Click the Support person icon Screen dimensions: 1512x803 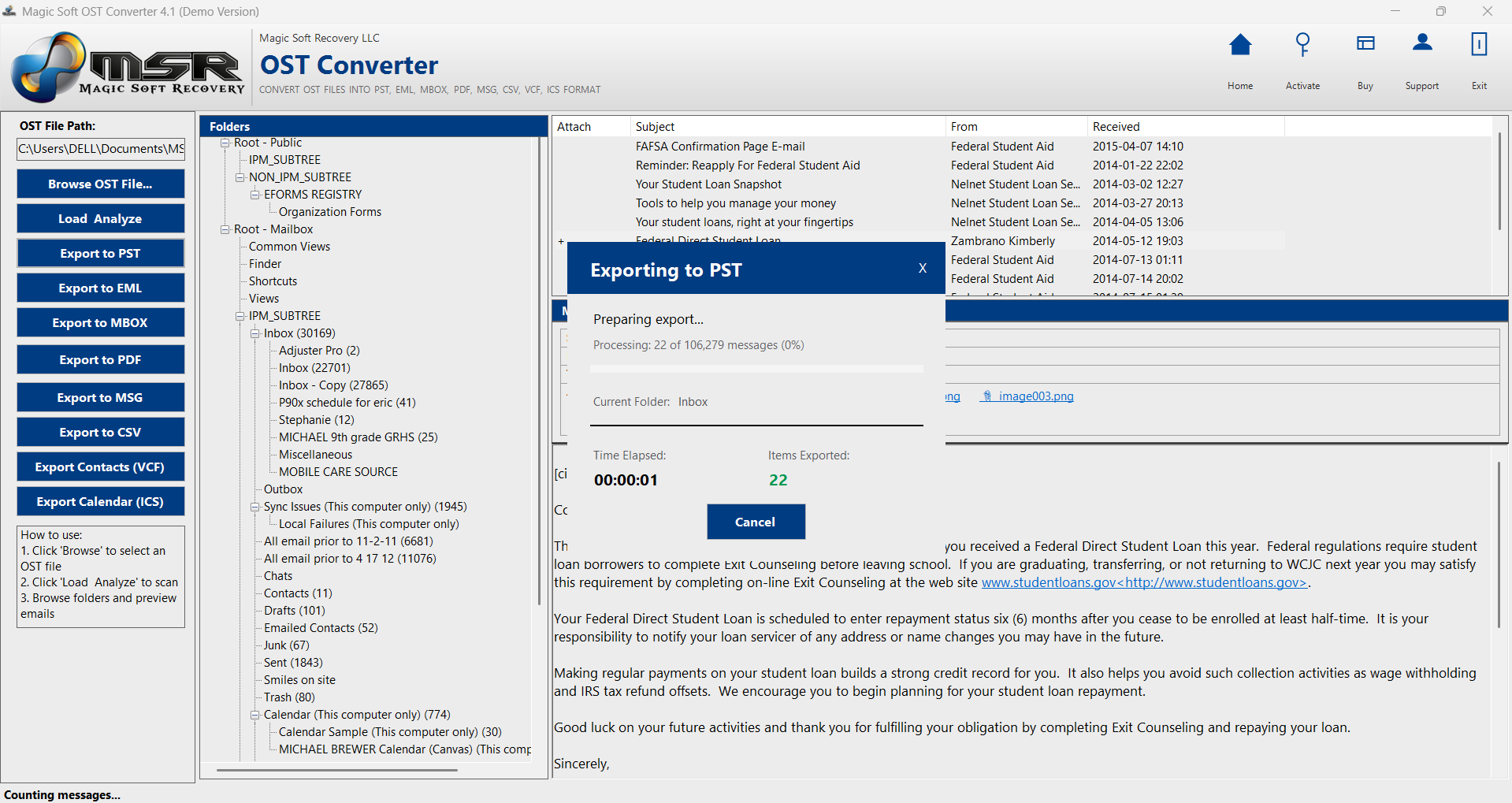(1422, 43)
